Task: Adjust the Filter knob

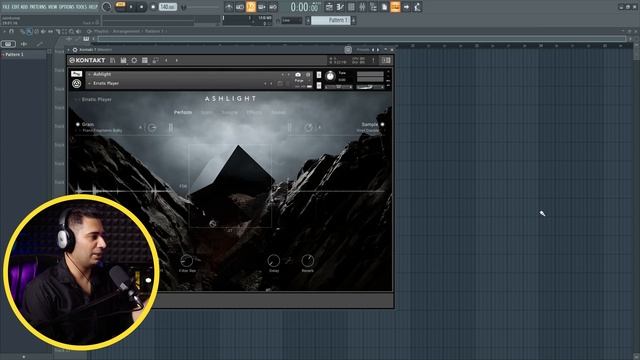Action: pyautogui.click(x=187, y=260)
